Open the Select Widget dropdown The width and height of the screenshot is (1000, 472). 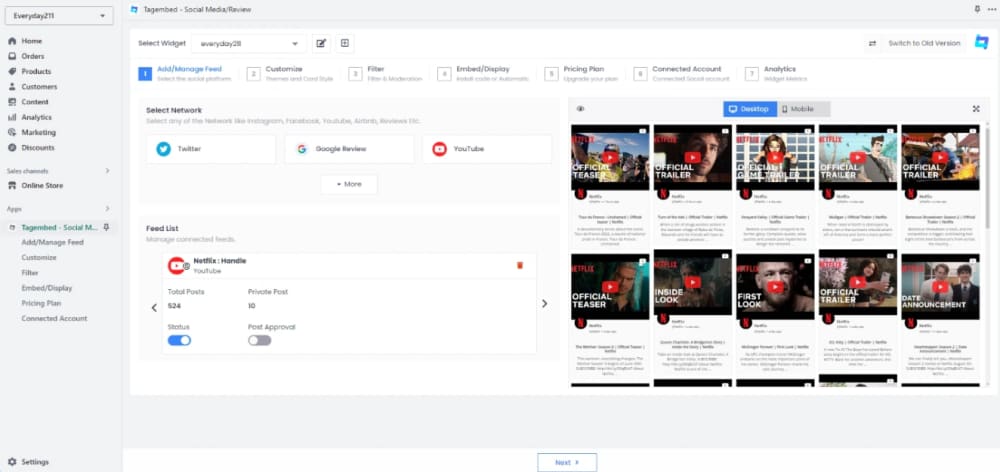pos(249,43)
